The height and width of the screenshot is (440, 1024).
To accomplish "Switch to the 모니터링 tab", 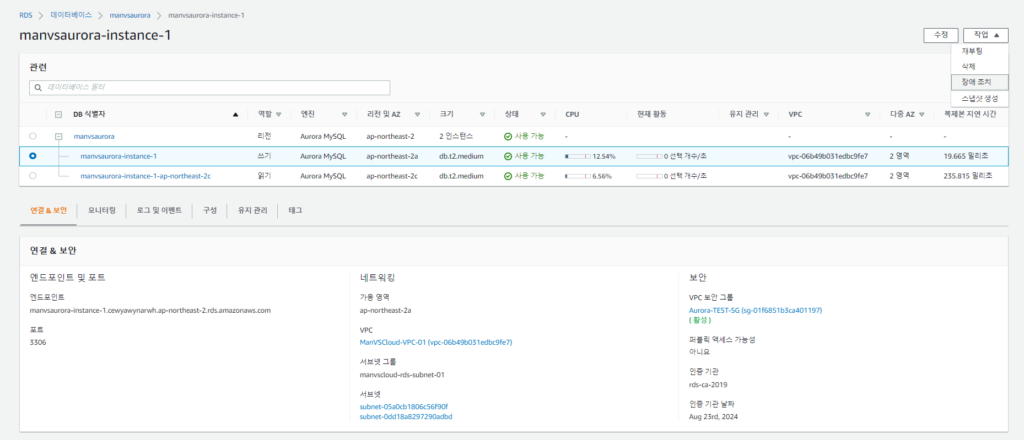I will click(x=102, y=211).
